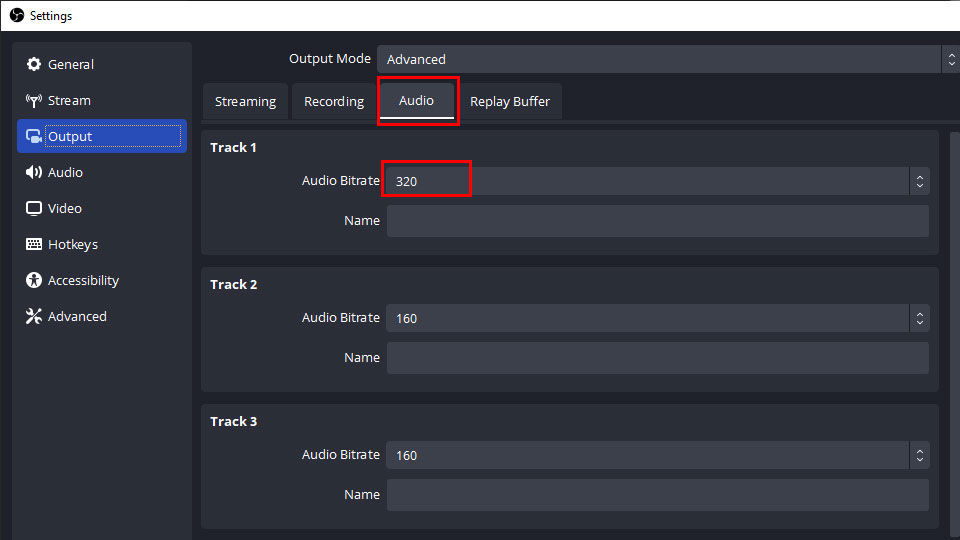Click the Audio speaker icon in sidebar

[x=34, y=172]
